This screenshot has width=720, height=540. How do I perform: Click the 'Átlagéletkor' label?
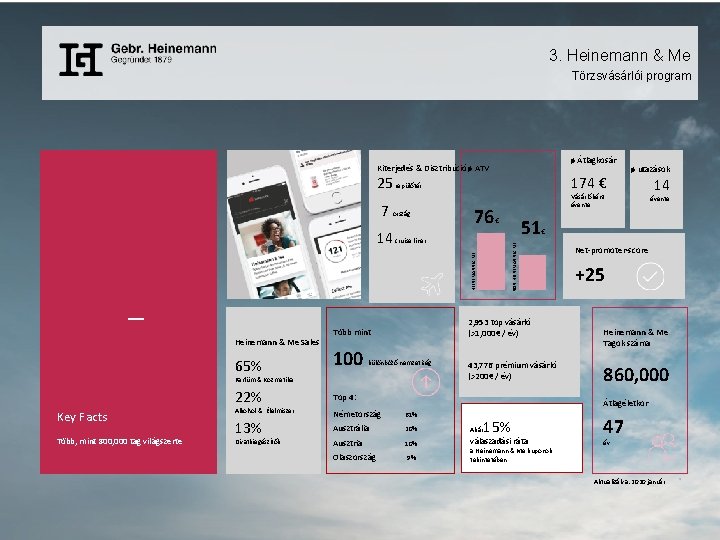[x=625, y=403]
